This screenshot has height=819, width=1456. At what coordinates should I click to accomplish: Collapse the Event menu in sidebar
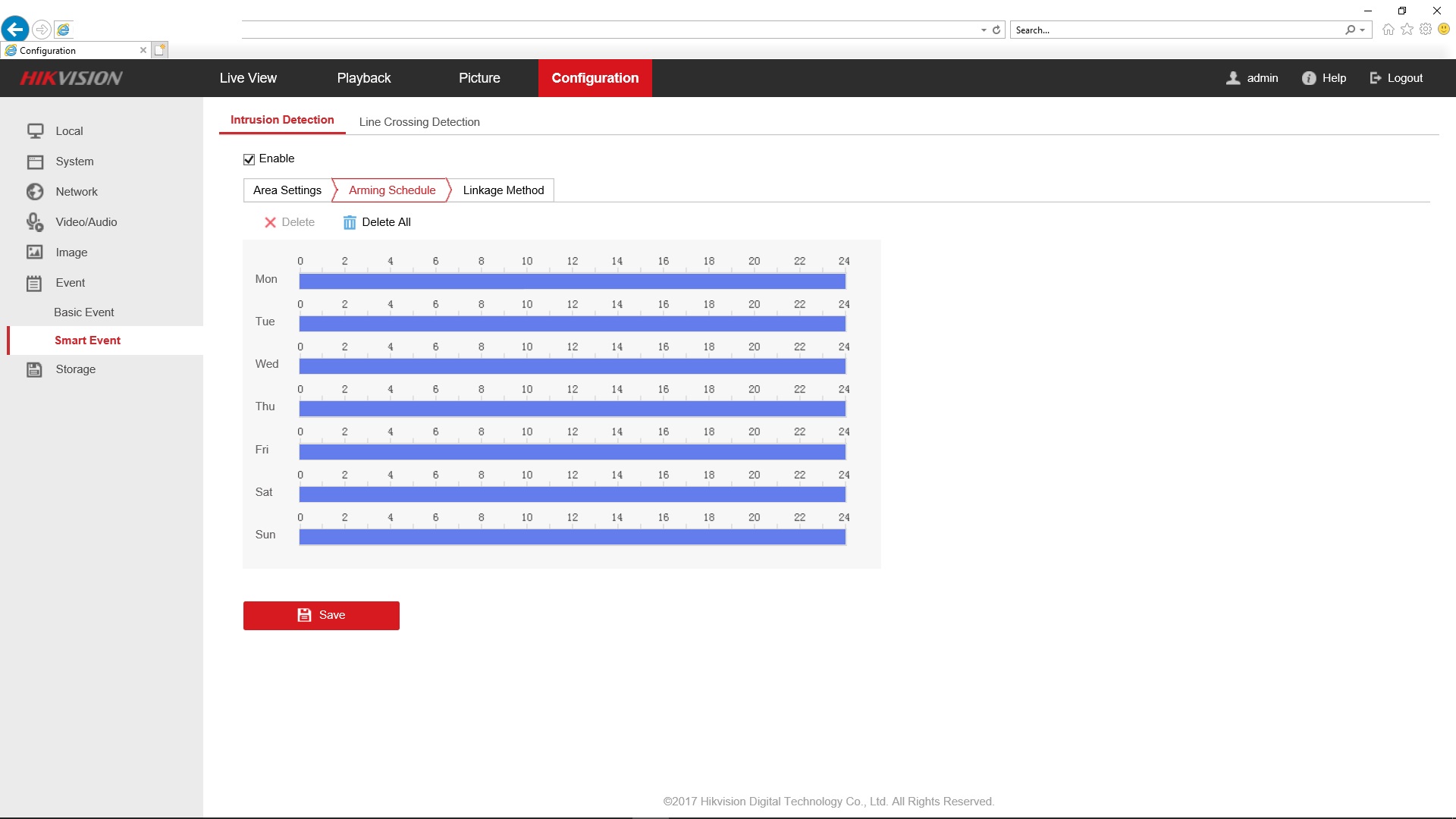70,283
